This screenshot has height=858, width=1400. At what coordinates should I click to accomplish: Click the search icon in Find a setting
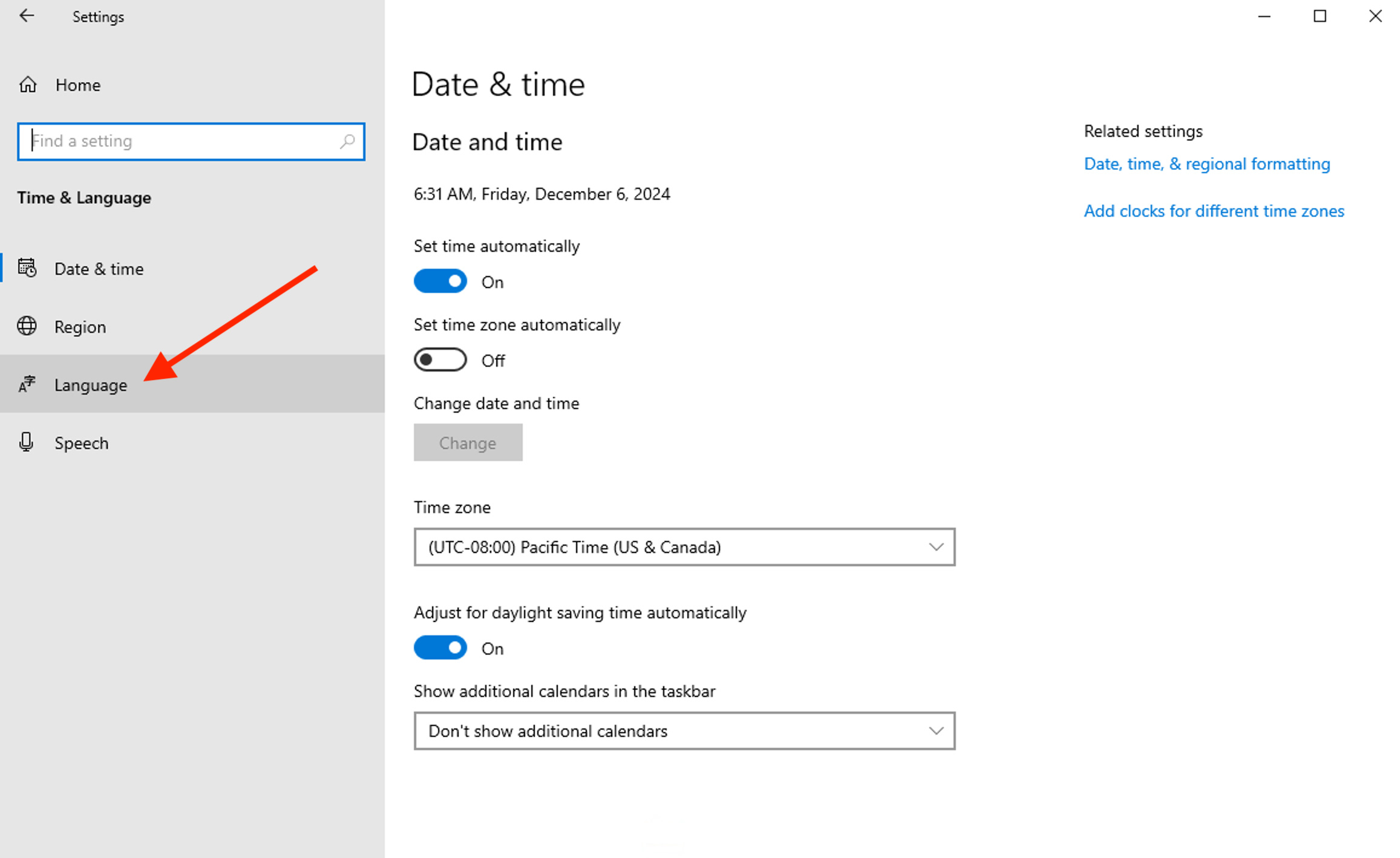click(347, 141)
